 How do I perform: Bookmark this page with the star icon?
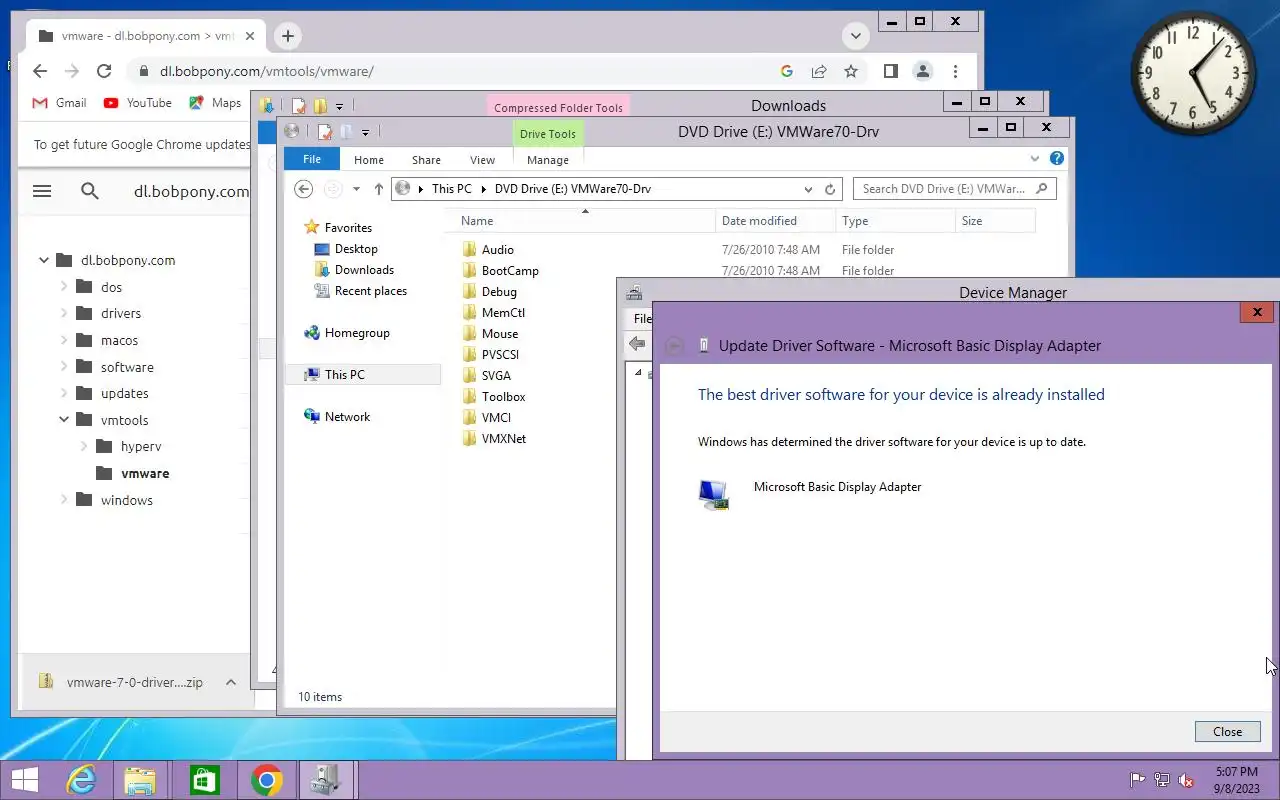[x=851, y=71]
